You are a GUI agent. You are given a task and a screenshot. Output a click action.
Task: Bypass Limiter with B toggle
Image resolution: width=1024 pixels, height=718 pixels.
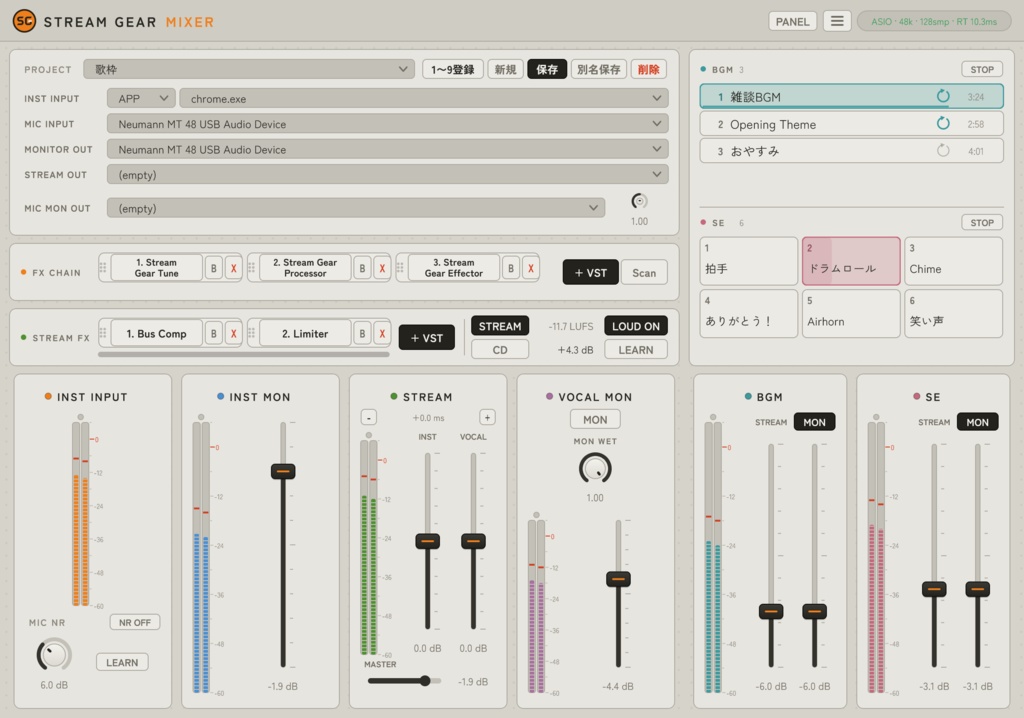[362, 333]
